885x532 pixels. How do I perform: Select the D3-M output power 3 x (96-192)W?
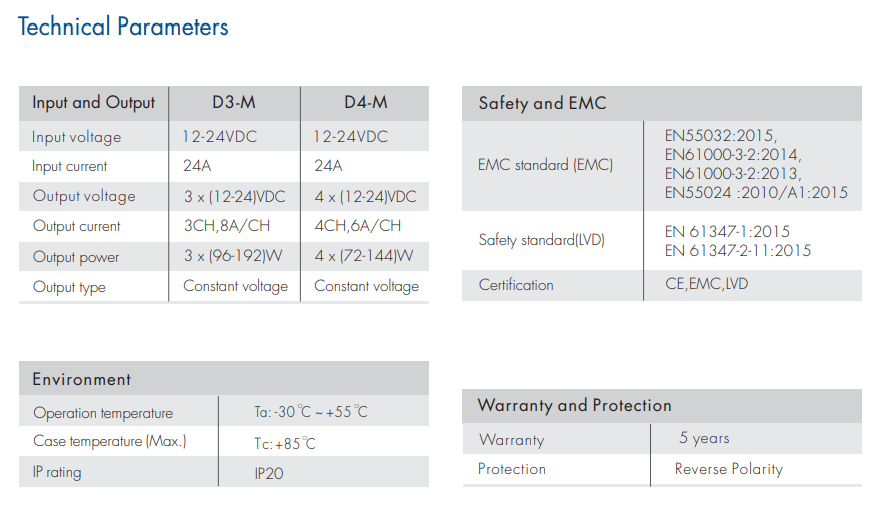(233, 256)
